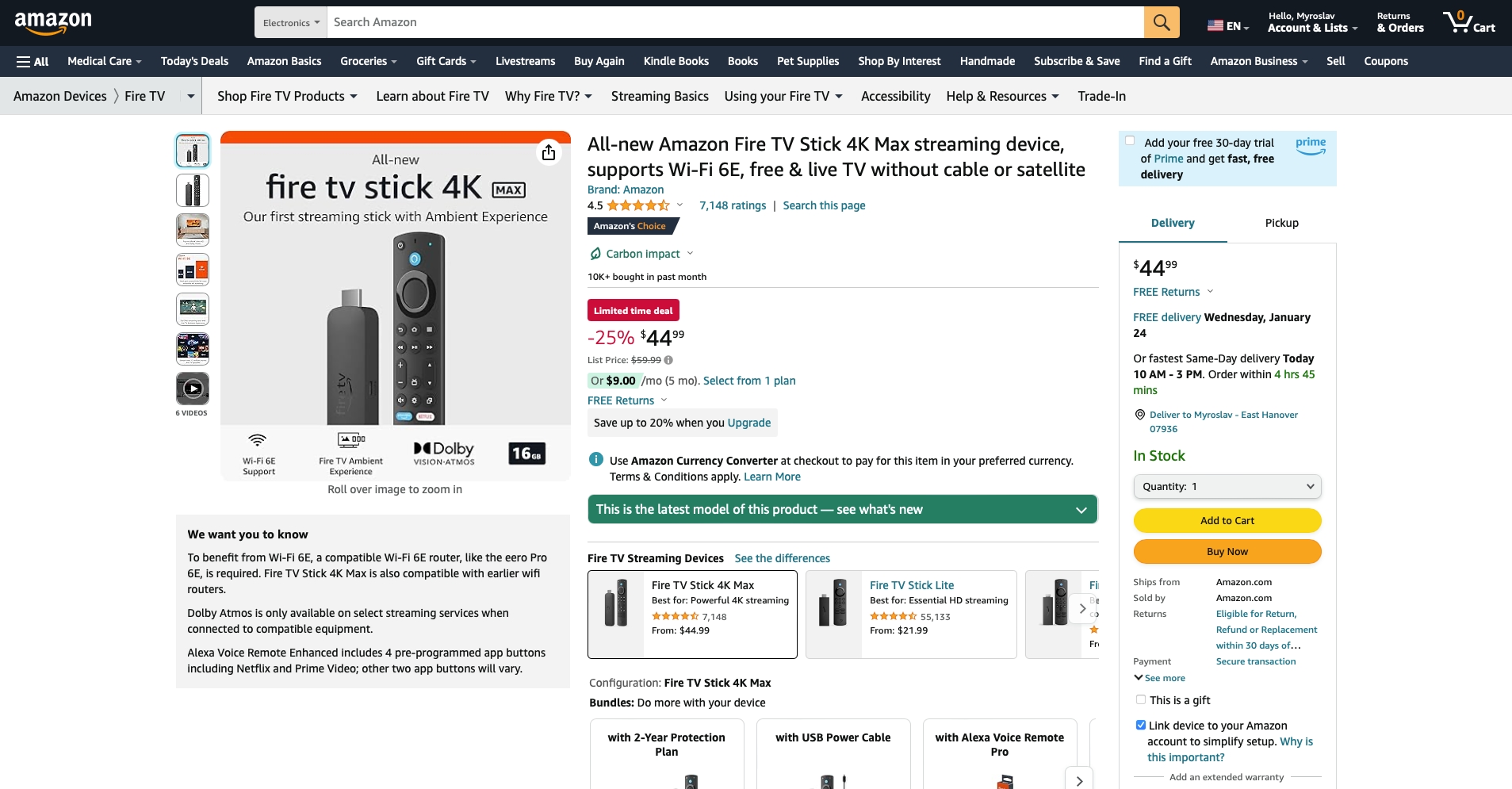Click the Amazon logo

pos(53,22)
